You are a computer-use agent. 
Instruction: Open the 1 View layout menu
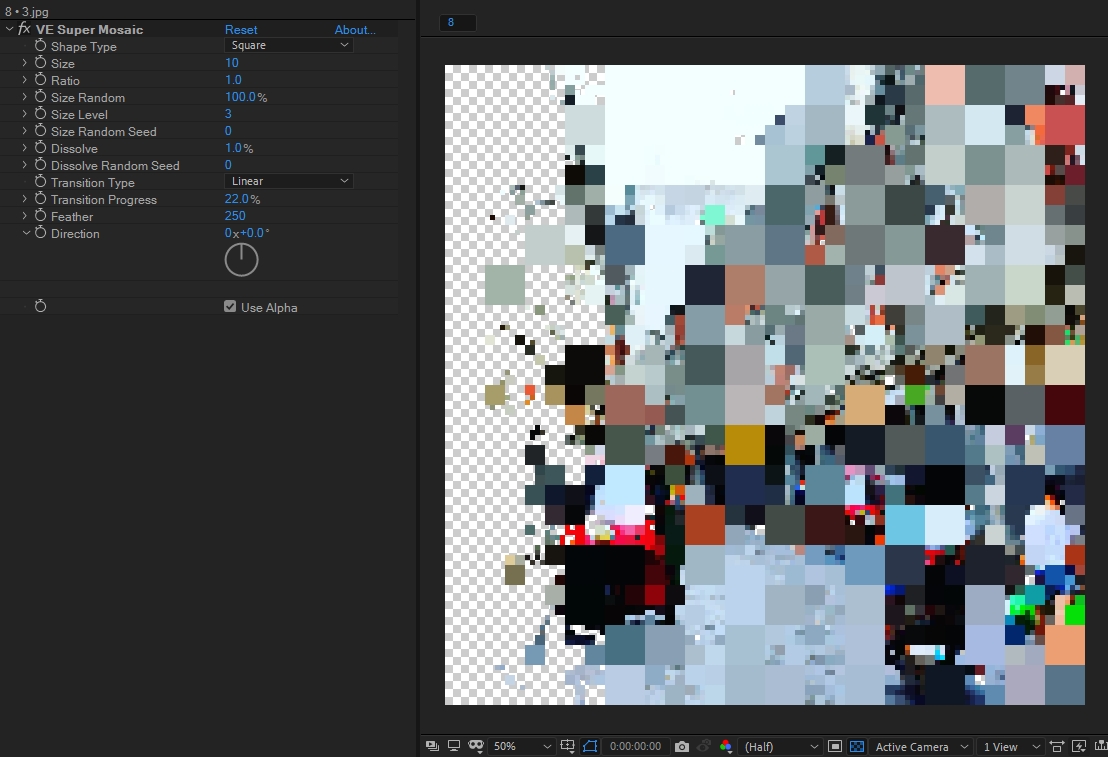click(x=1009, y=746)
